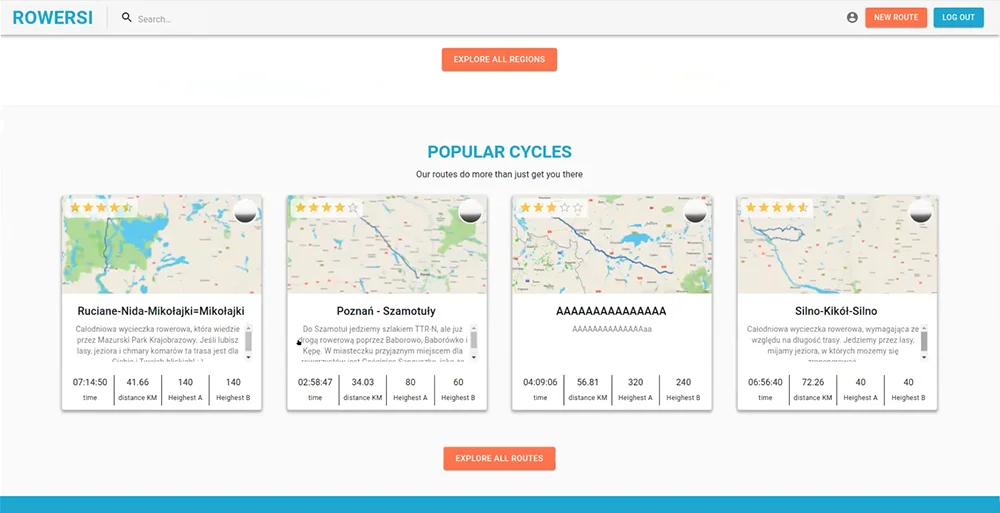Click the POPULAR CYCLES heading
The image size is (1000, 513).
[499, 152]
